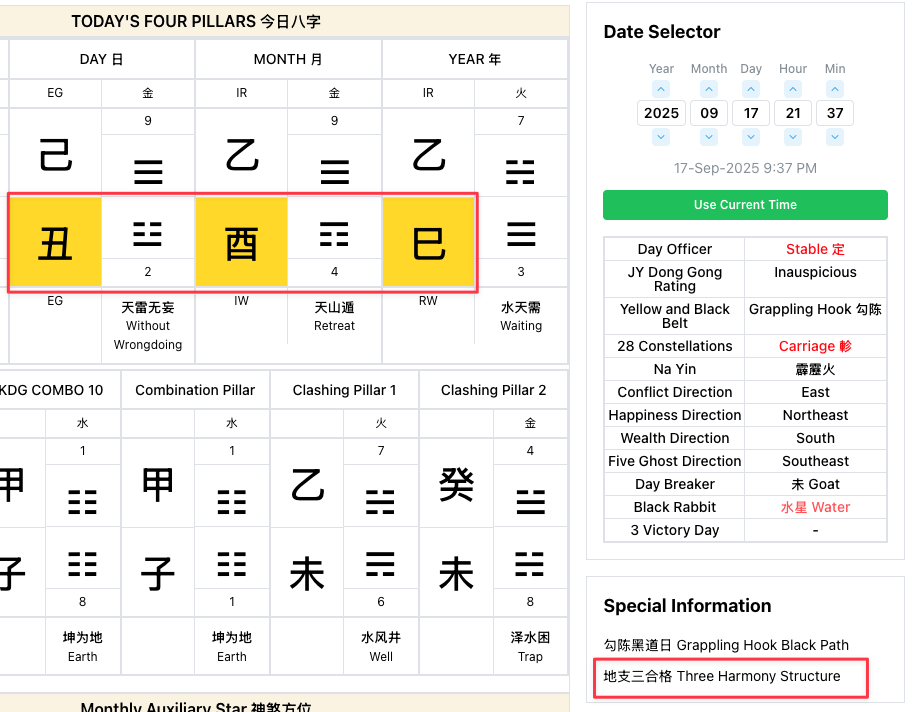Viewport: 918px width, 712px height.
Task: Click the 霹靂火 Na Yin value
Action: click(x=816, y=369)
